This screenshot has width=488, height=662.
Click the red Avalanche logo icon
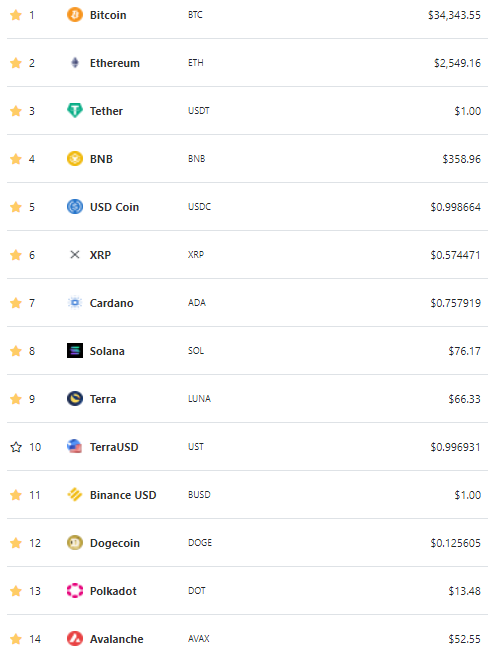pos(75,638)
